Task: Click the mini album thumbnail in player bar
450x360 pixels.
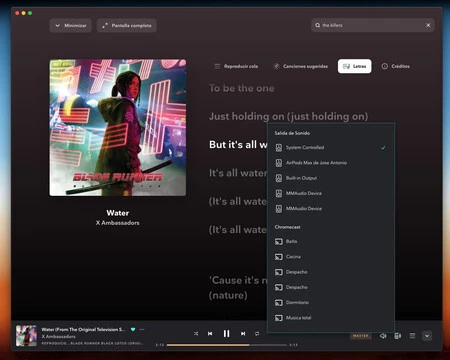Action: (x=26, y=336)
